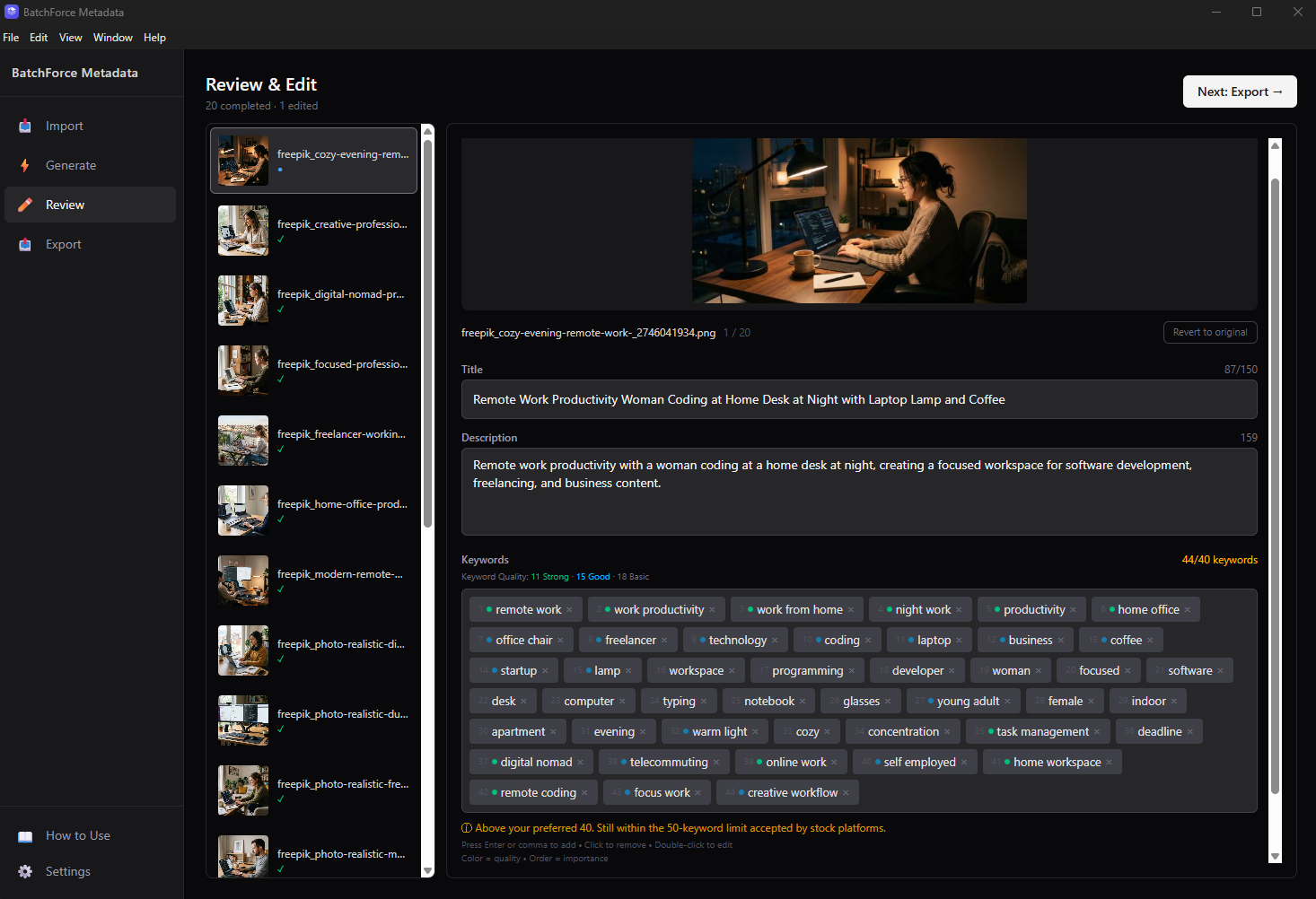Click the Review pencil icon
This screenshot has height=899, width=1316.
(x=25, y=205)
